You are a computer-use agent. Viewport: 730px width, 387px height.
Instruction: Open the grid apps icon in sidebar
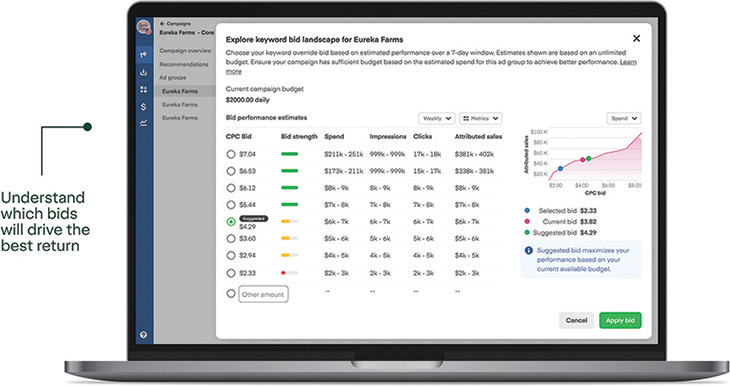pos(143,89)
